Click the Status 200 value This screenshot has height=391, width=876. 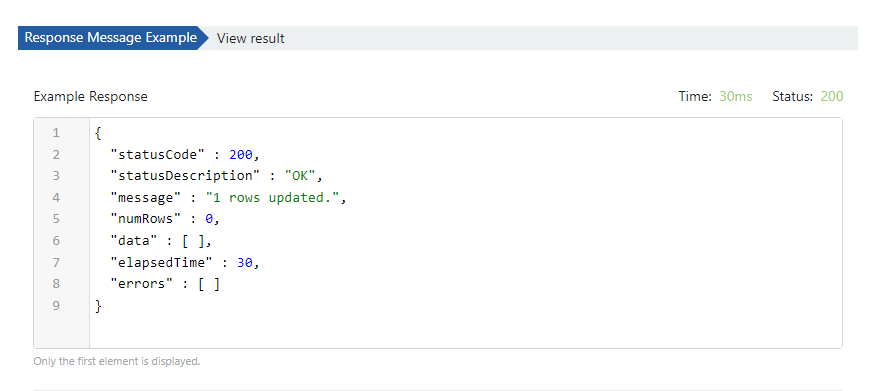coord(832,97)
